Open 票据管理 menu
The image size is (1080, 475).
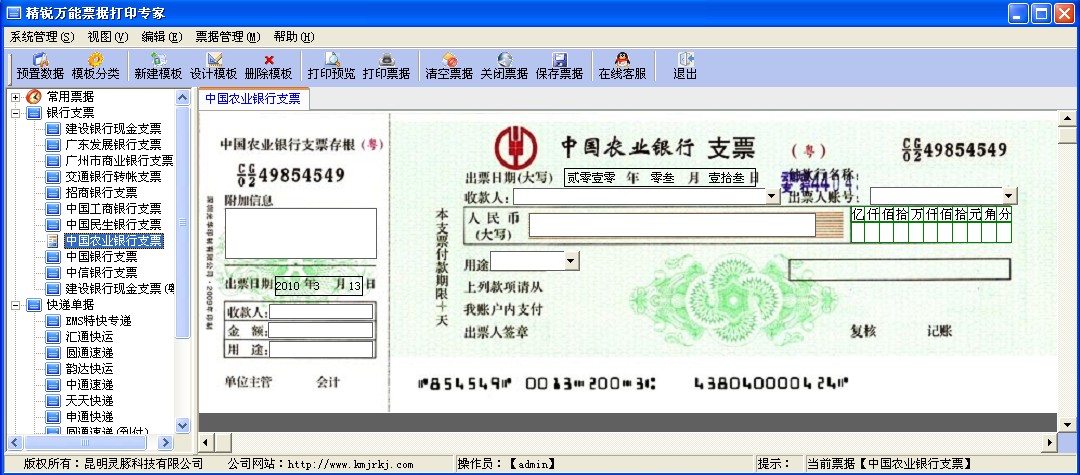(228, 36)
